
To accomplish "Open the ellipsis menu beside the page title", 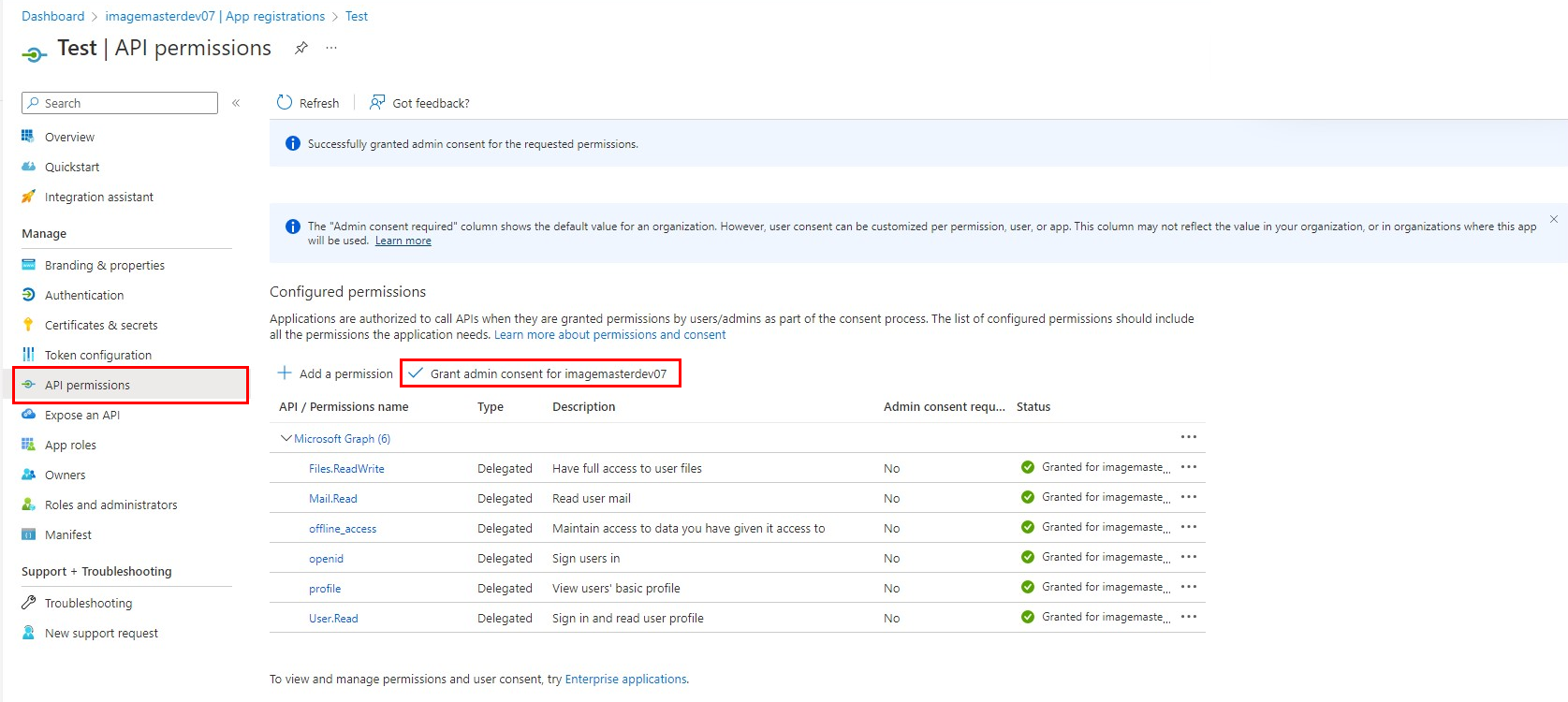I will point(331,48).
